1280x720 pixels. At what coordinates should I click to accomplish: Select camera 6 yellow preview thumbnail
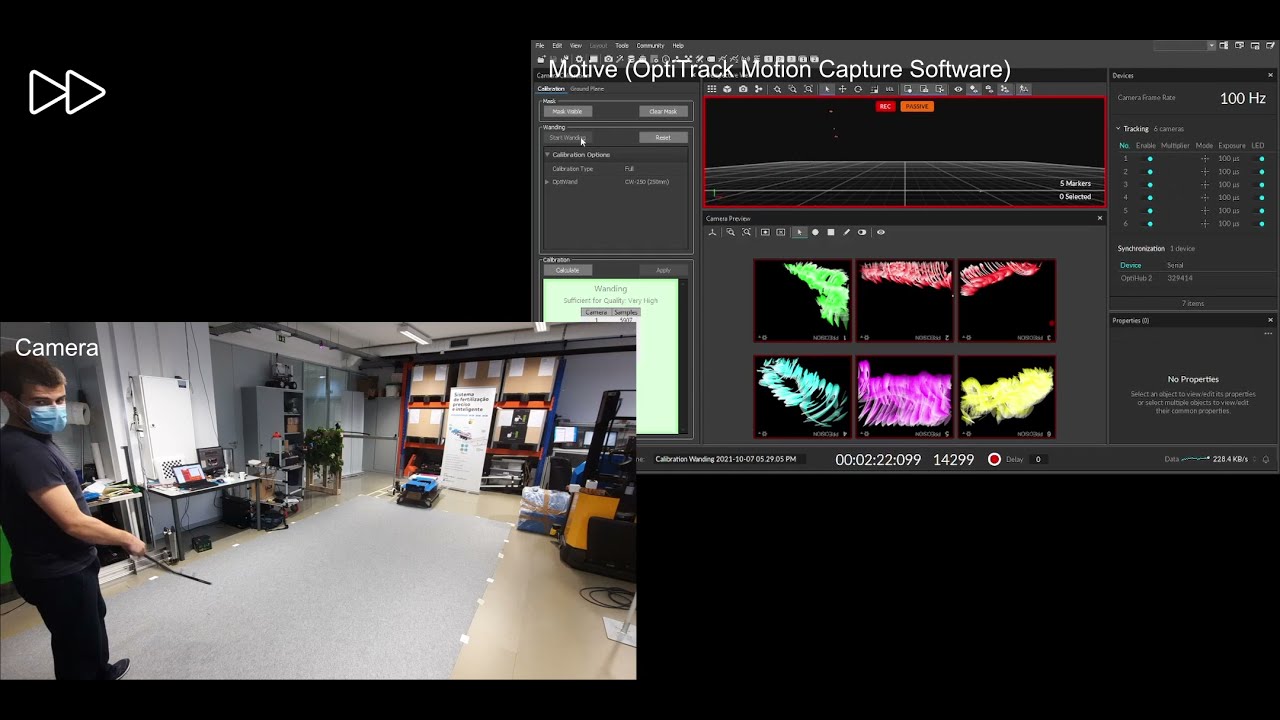1007,397
